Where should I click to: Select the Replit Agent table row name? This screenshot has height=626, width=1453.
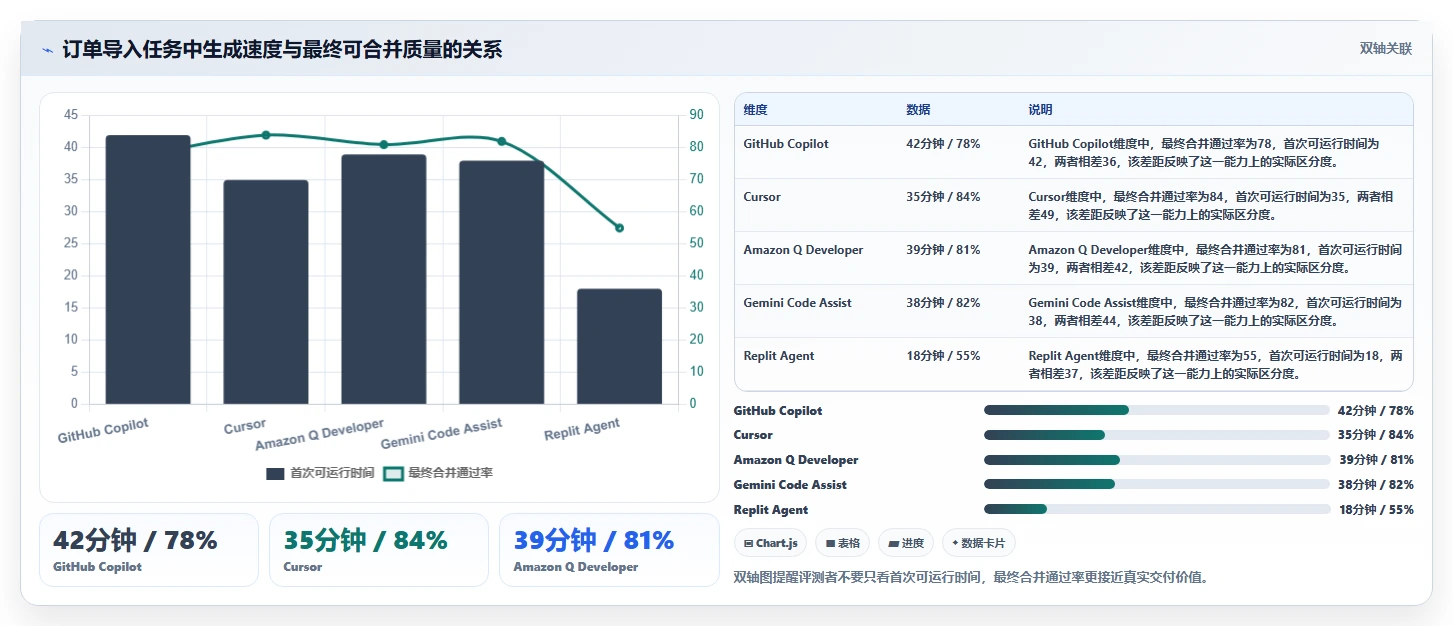point(779,356)
